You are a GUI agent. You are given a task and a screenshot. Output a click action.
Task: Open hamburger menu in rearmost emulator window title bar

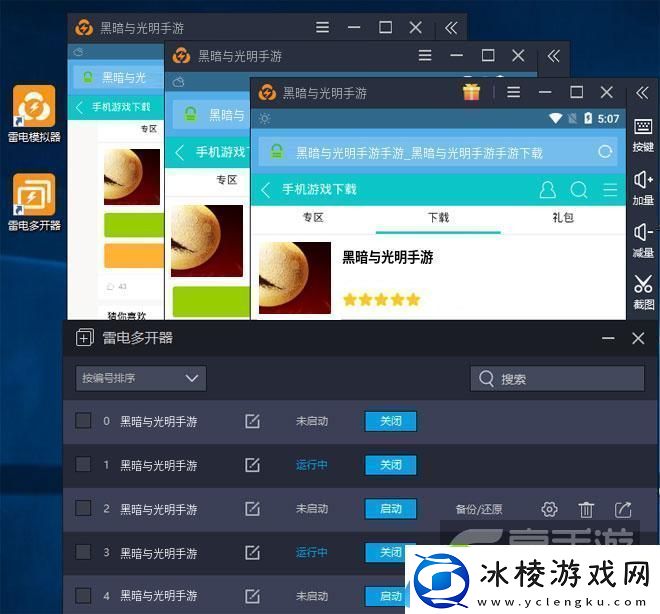coord(322,27)
